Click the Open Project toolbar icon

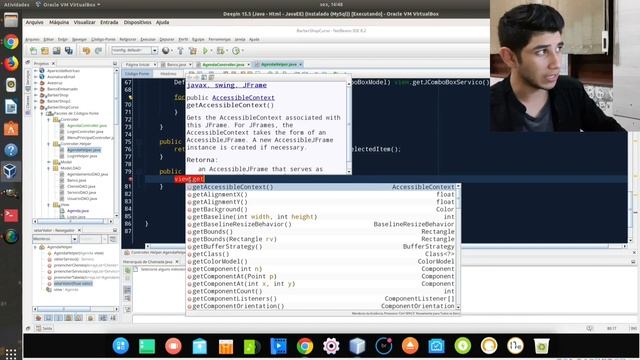[56, 51]
